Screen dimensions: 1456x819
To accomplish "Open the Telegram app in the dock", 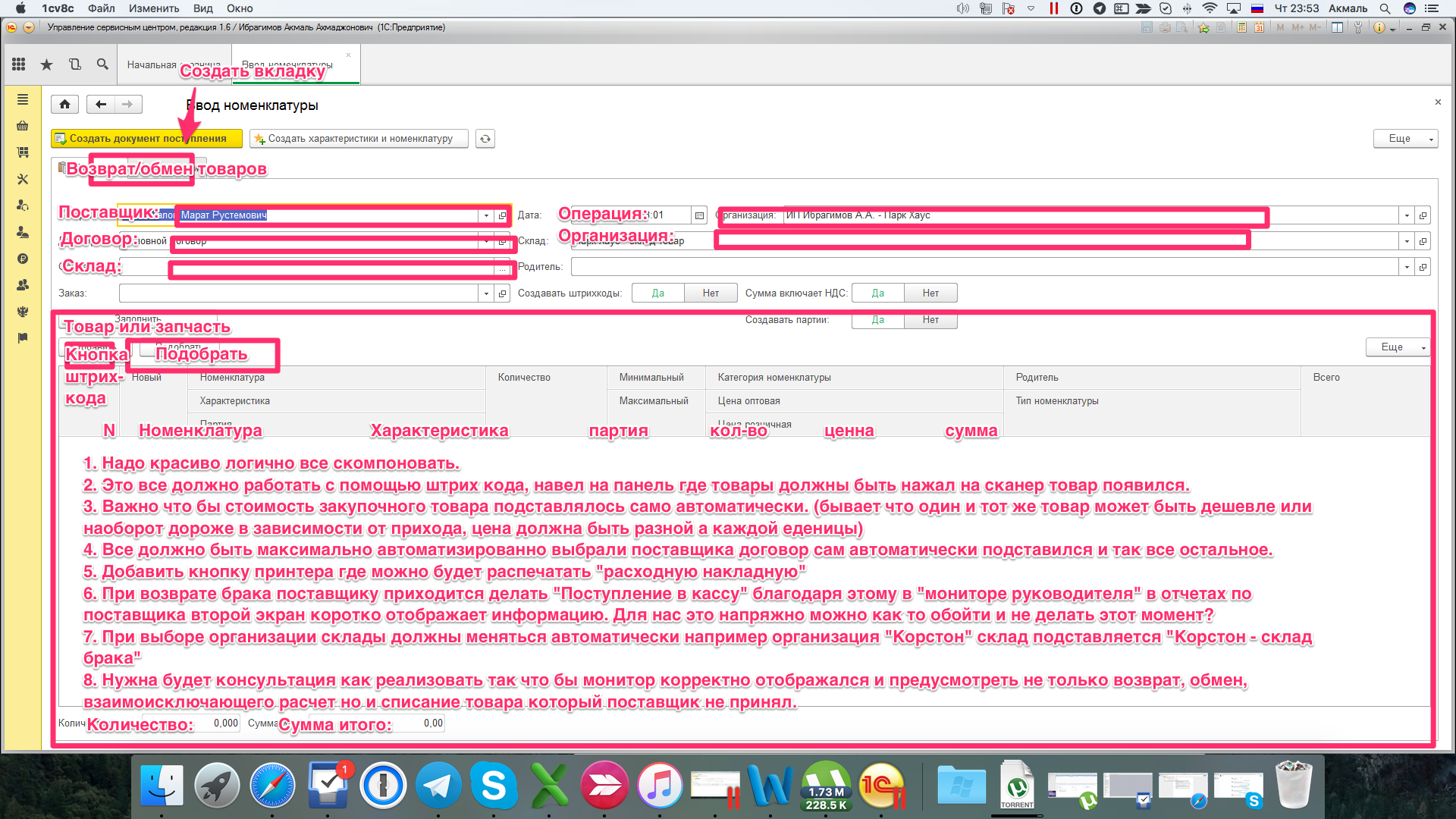I will [x=438, y=786].
